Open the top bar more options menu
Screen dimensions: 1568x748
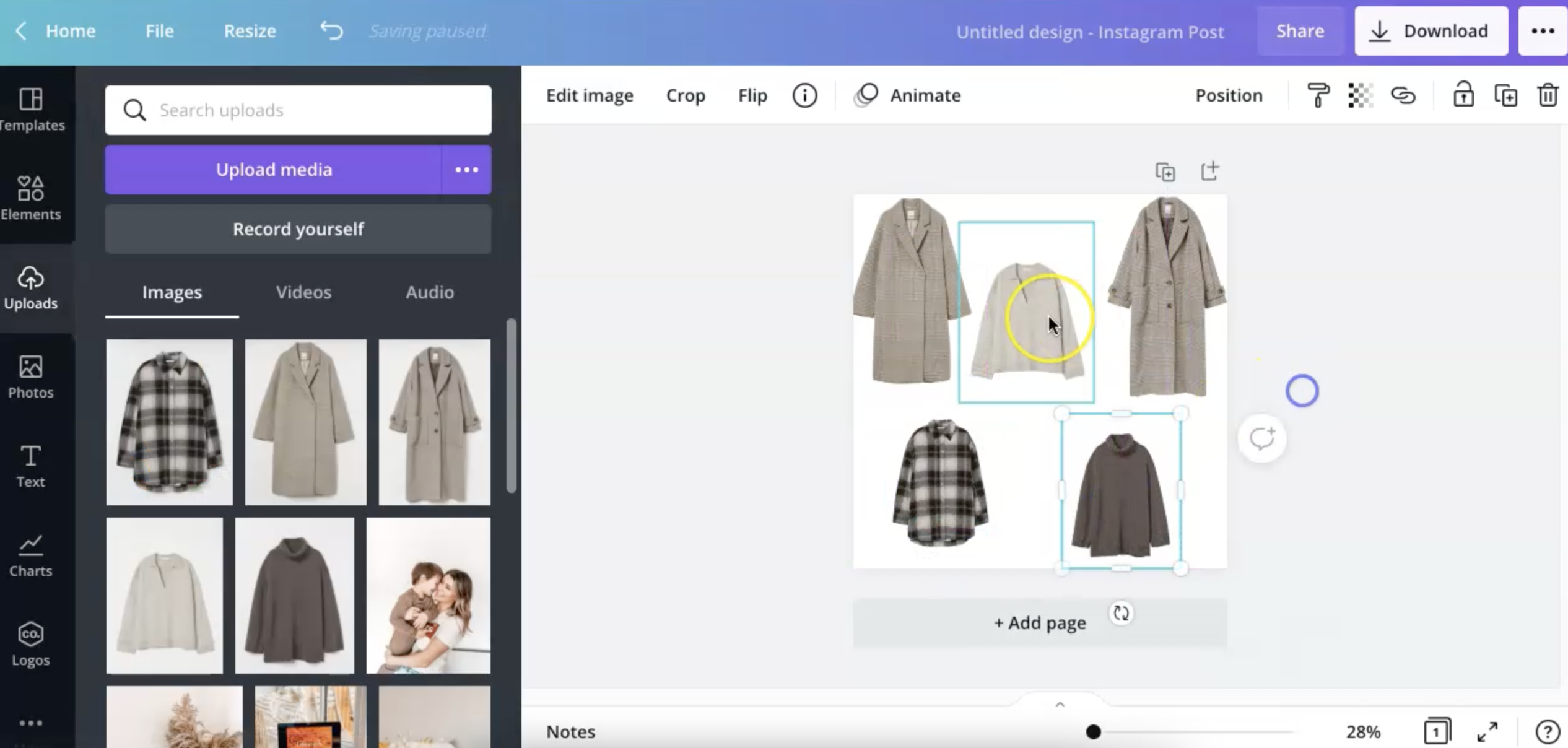coord(1543,31)
